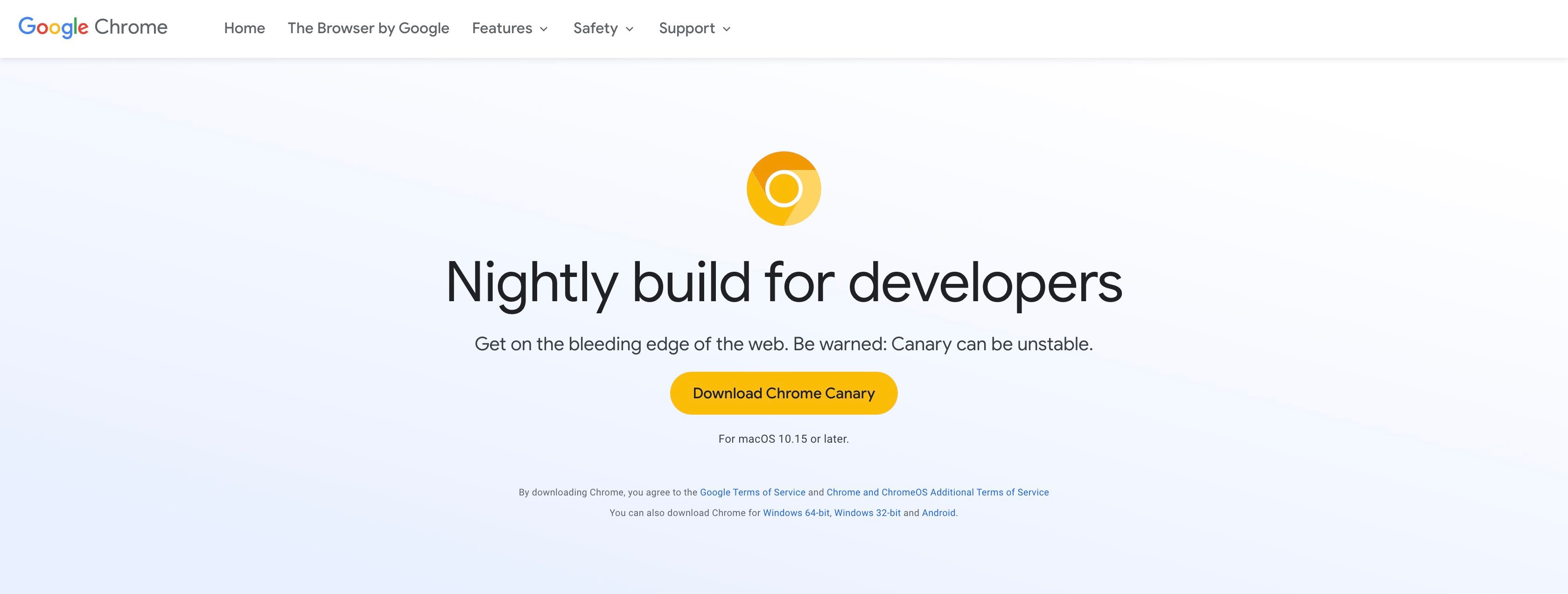Image resolution: width=1568 pixels, height=594 pixels.
Task: Click the chevron beside Safety
Action: tap(630, 29)
